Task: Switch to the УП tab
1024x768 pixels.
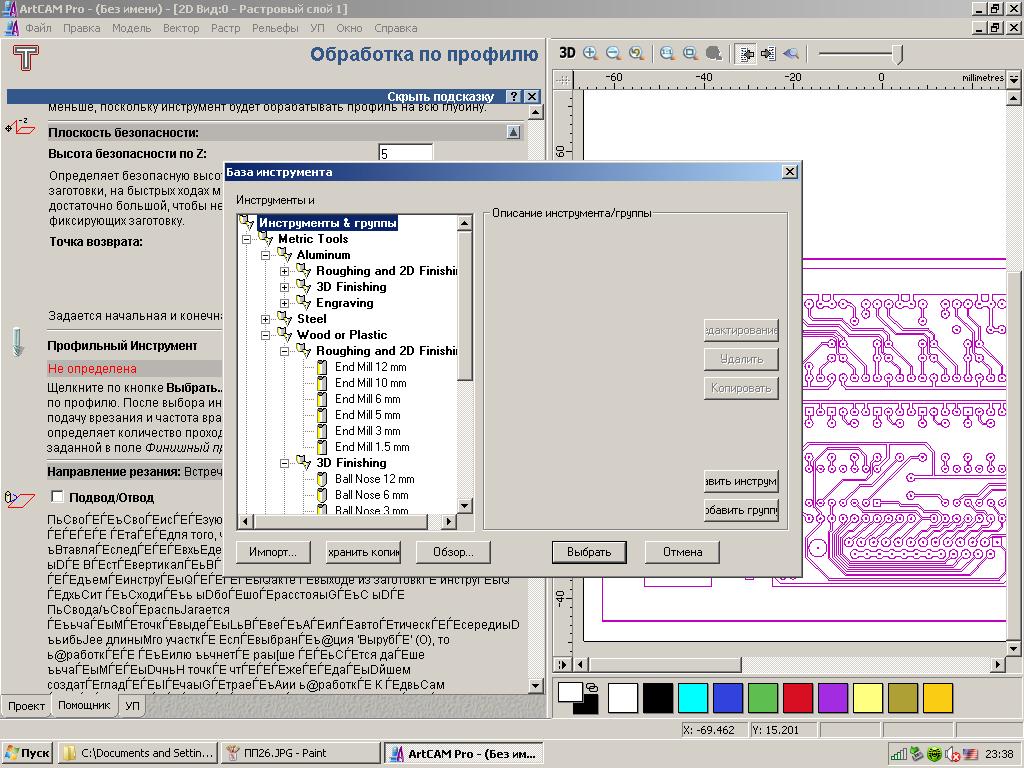Action: click(132, 706)
